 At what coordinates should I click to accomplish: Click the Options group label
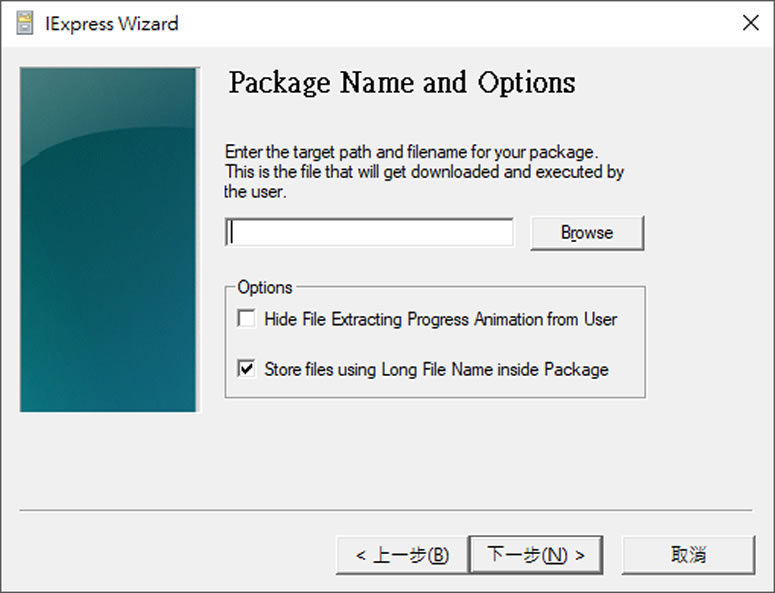point(264,287)
